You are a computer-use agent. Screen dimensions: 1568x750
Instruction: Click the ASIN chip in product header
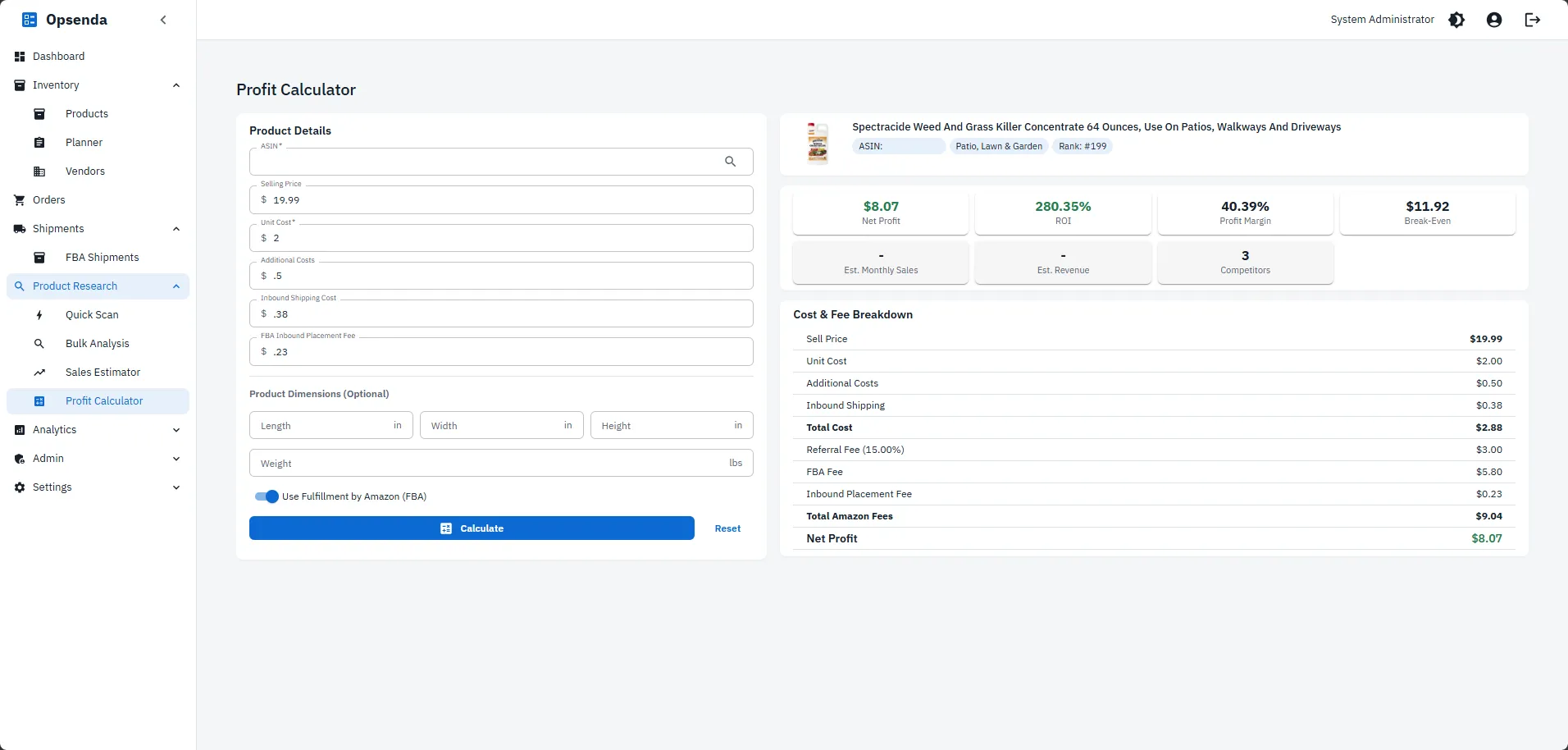click(899, 147)
